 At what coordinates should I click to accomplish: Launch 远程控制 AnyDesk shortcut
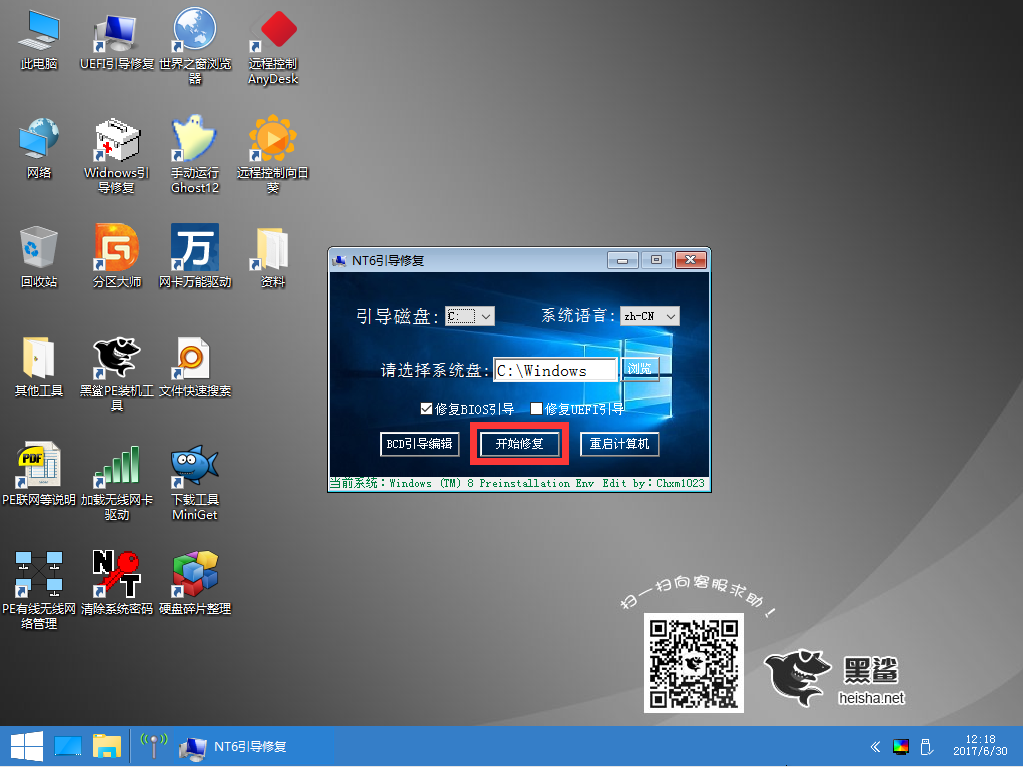click(273, 46)
